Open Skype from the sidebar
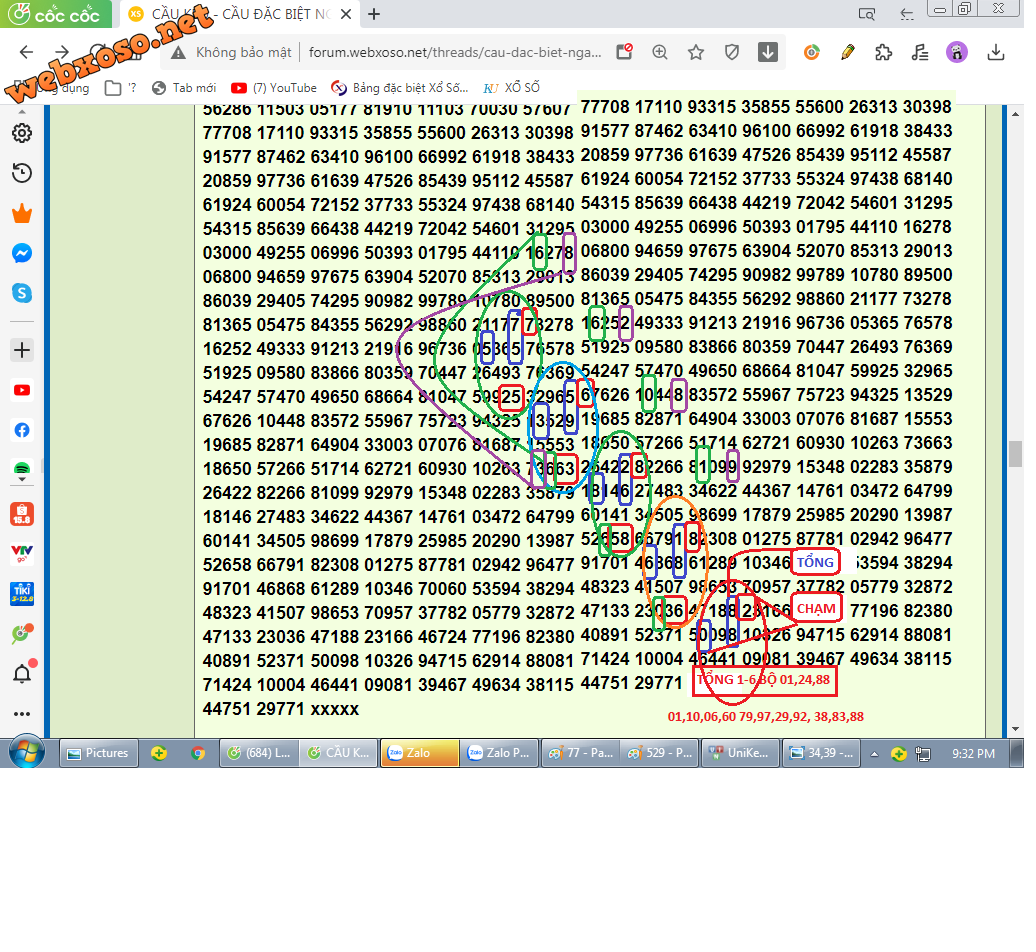 [22, 293]
